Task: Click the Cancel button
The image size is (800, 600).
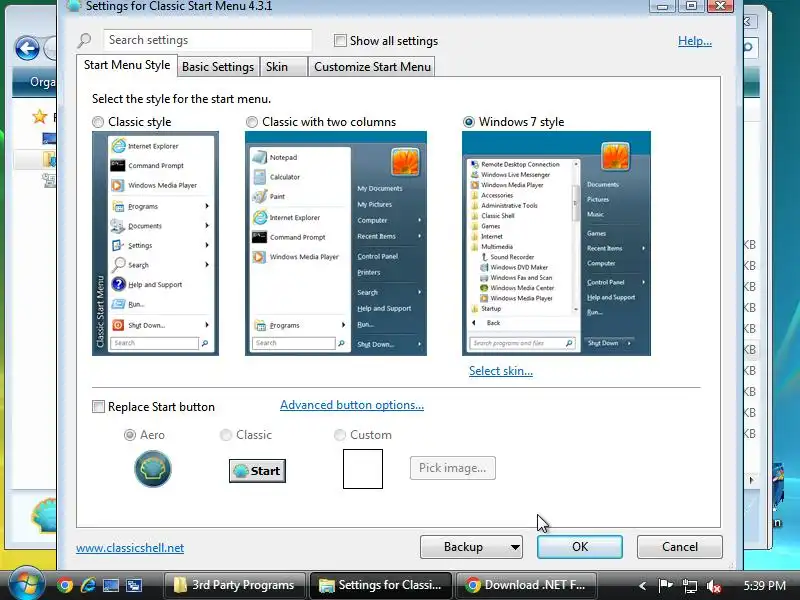Action: pyautogui.click(x=680, y=547)
